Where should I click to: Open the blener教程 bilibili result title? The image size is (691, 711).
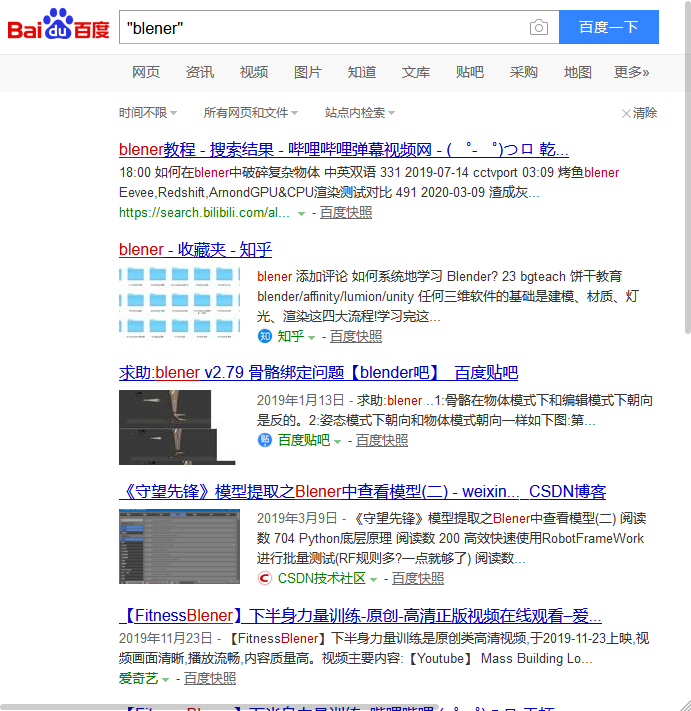344,149
